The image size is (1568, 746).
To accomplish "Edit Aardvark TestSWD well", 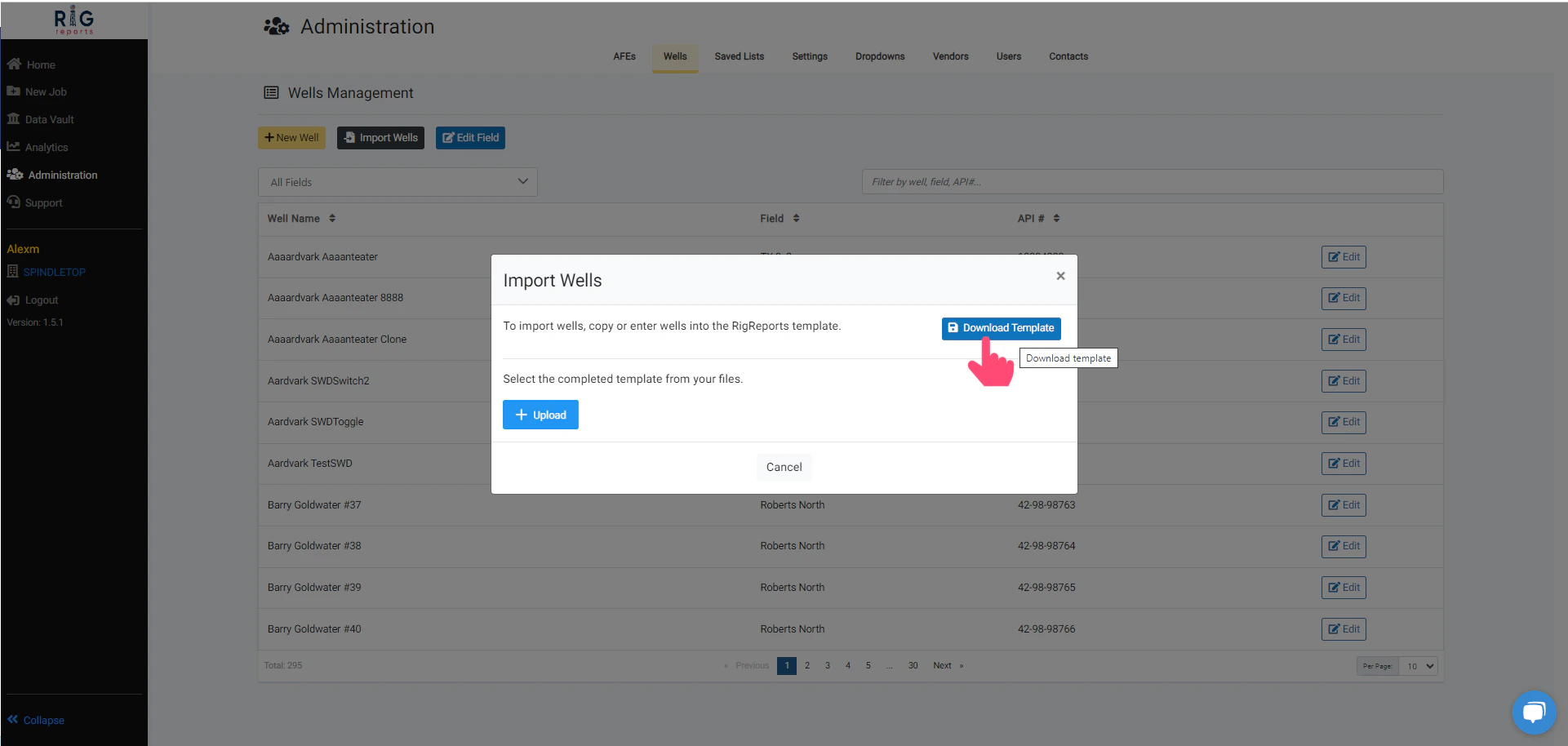I will 1344,464.
